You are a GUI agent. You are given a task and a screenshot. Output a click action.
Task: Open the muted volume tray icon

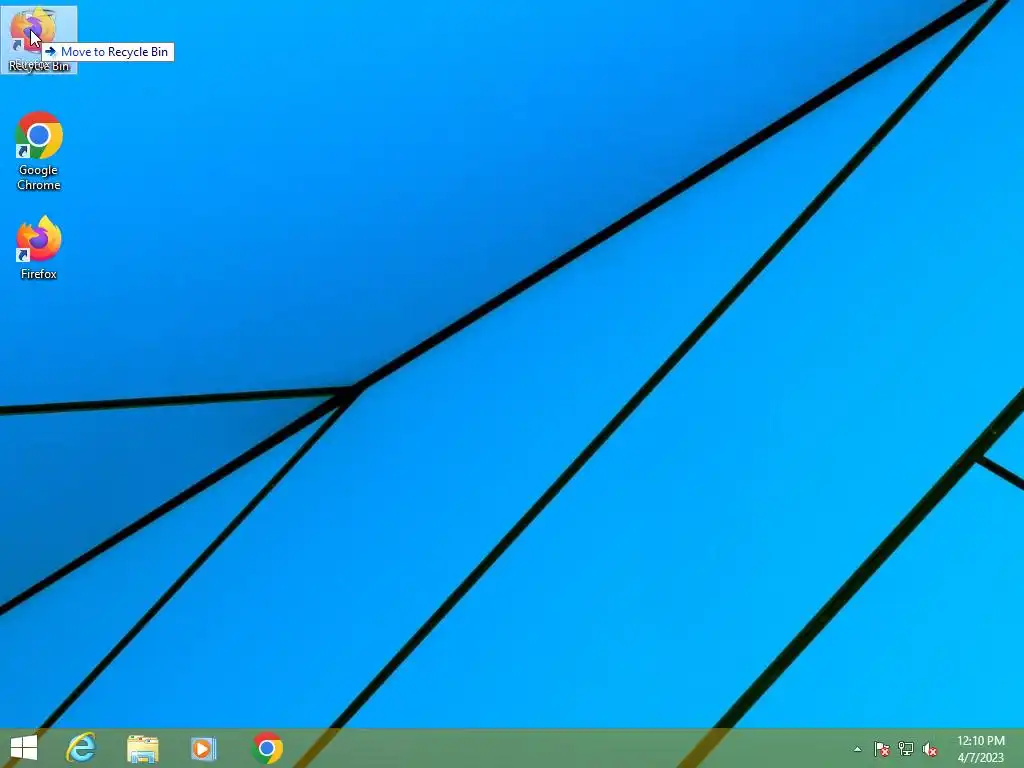pos(930,749)
